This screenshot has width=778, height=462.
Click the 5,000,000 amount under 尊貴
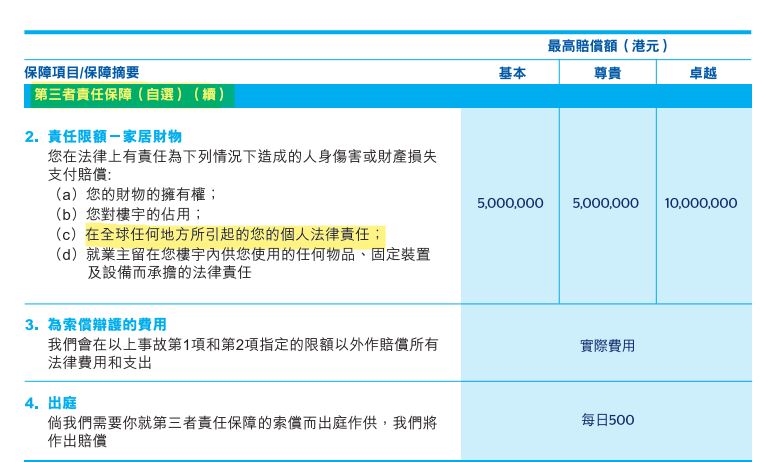[x=605, y=203]
